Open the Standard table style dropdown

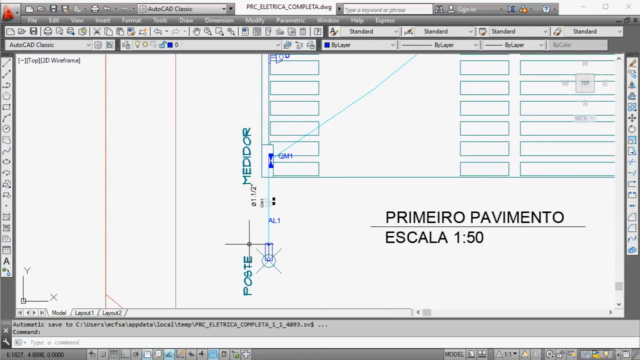point(519,31)
